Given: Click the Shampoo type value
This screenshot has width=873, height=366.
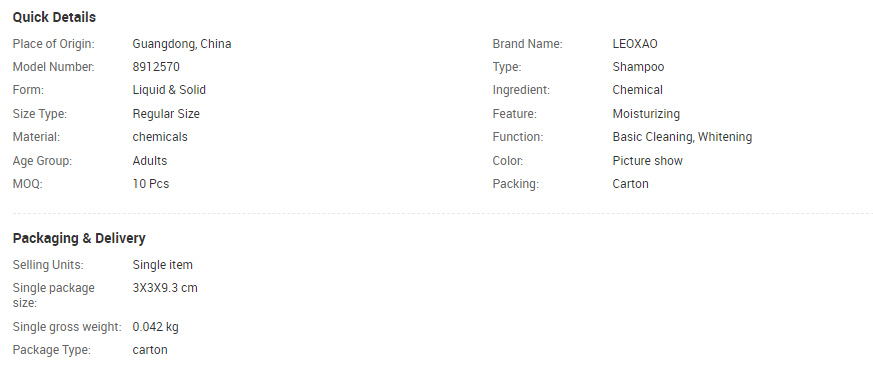Looking at the screenshot, I should point(638,67).
